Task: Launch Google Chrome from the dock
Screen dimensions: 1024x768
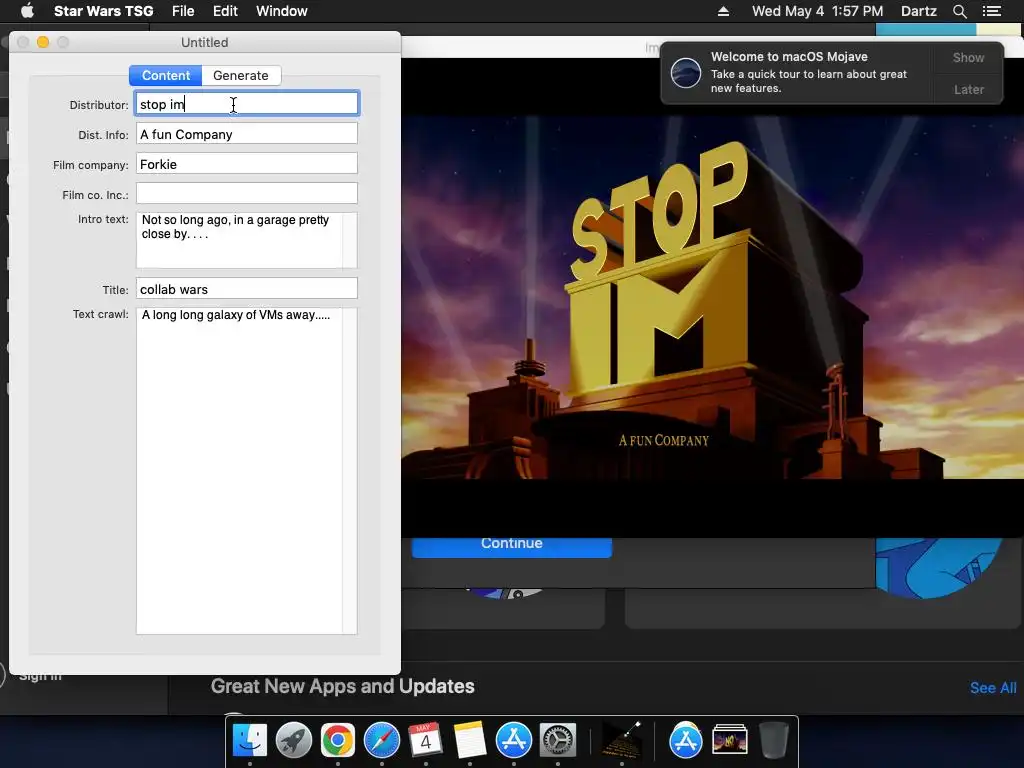Action: (x=338, y=741)
